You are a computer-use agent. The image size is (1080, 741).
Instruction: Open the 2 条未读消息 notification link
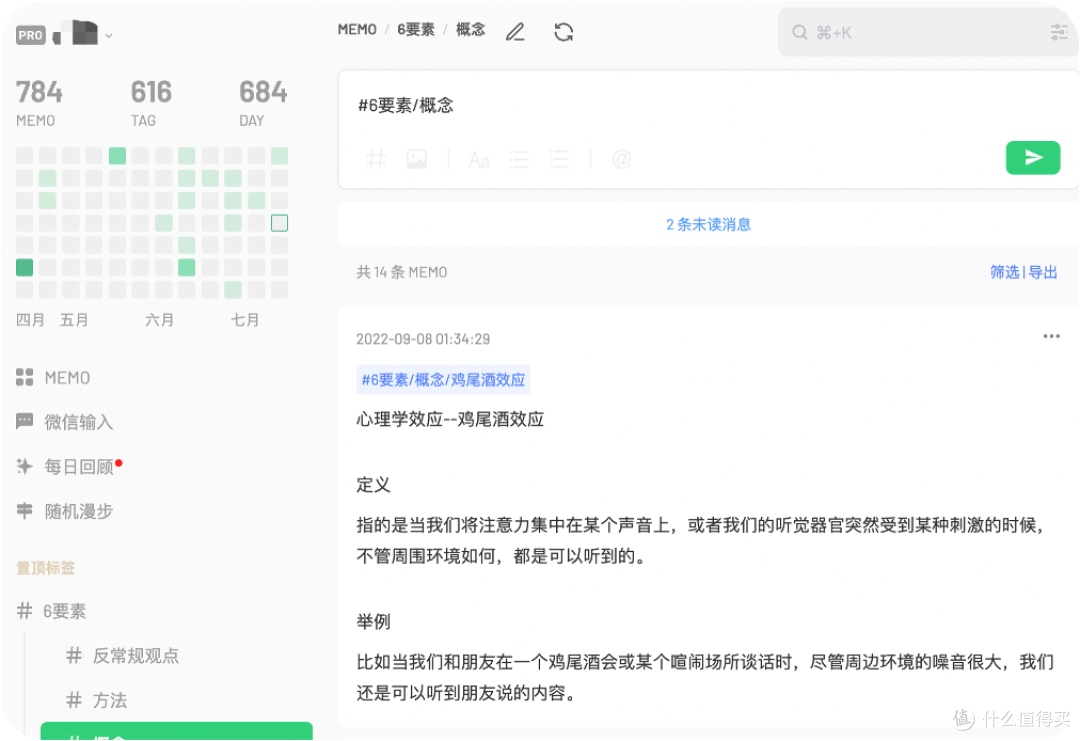point(708,225)
